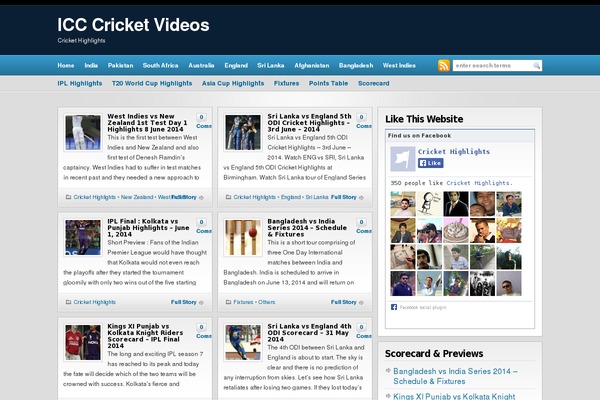The width and height of the screenshot is (600, 400).
Task: Open the England menu item
Action: click(236, 65)
